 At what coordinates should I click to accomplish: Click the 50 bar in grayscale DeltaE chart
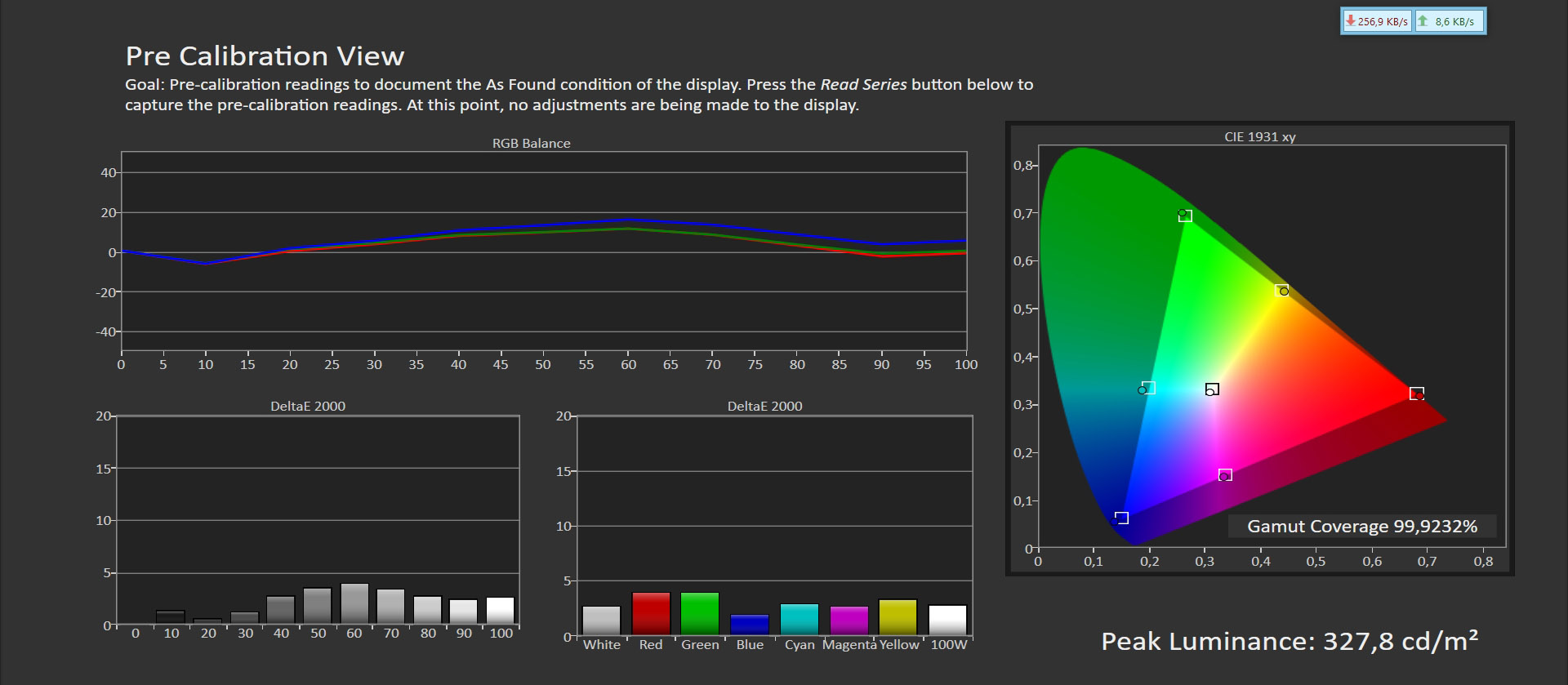pos(318,607)
